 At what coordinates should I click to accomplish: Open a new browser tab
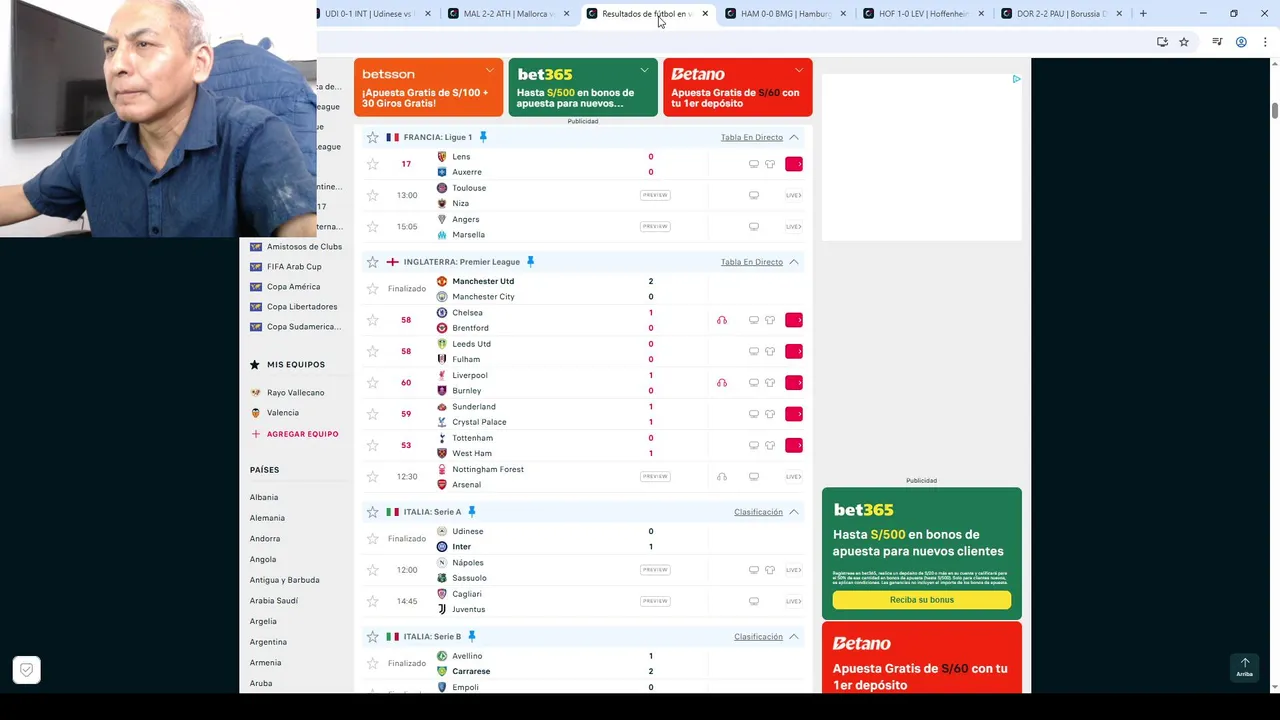[1143, 14]
